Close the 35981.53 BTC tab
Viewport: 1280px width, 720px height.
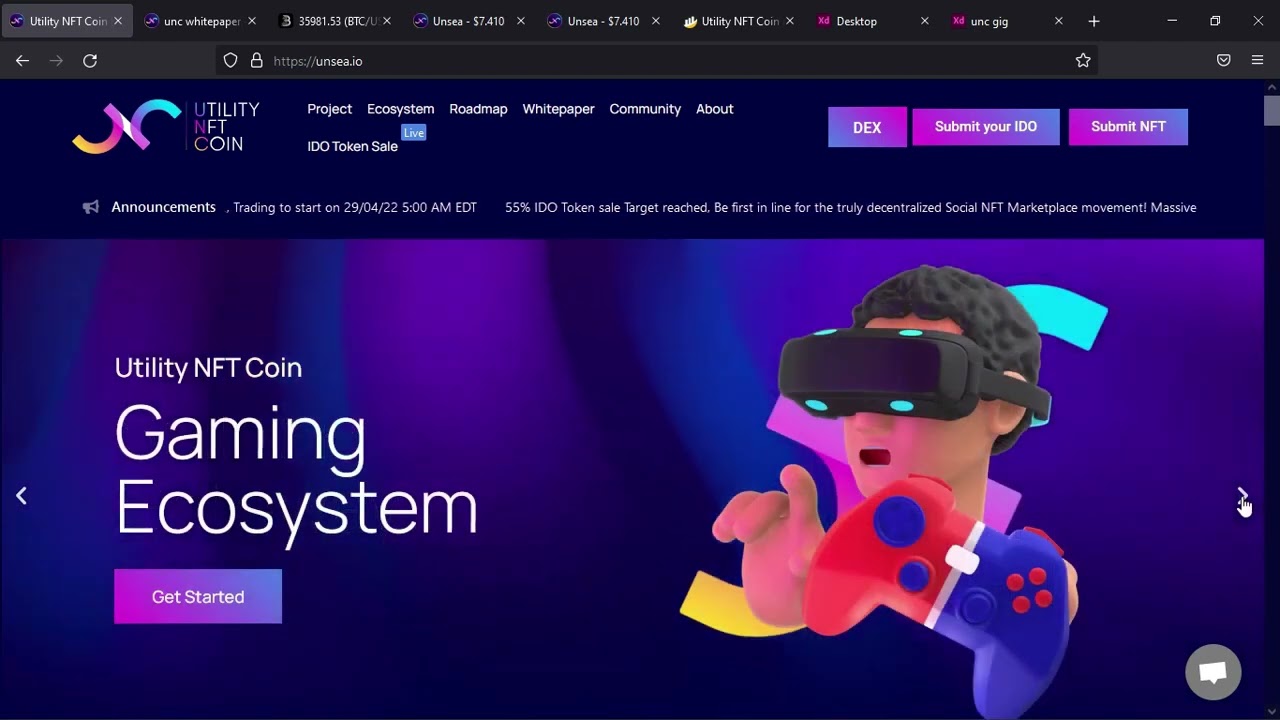pyautogui.click(x=386, y=21)
